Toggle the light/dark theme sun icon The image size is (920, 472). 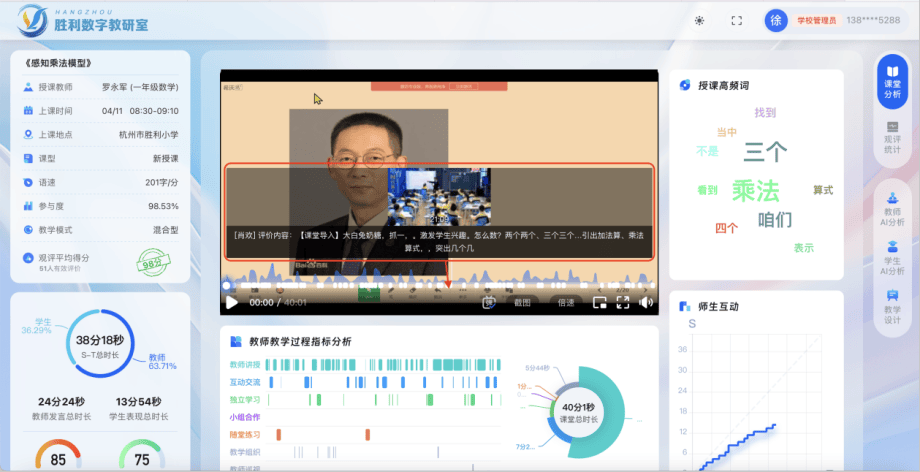699,20
